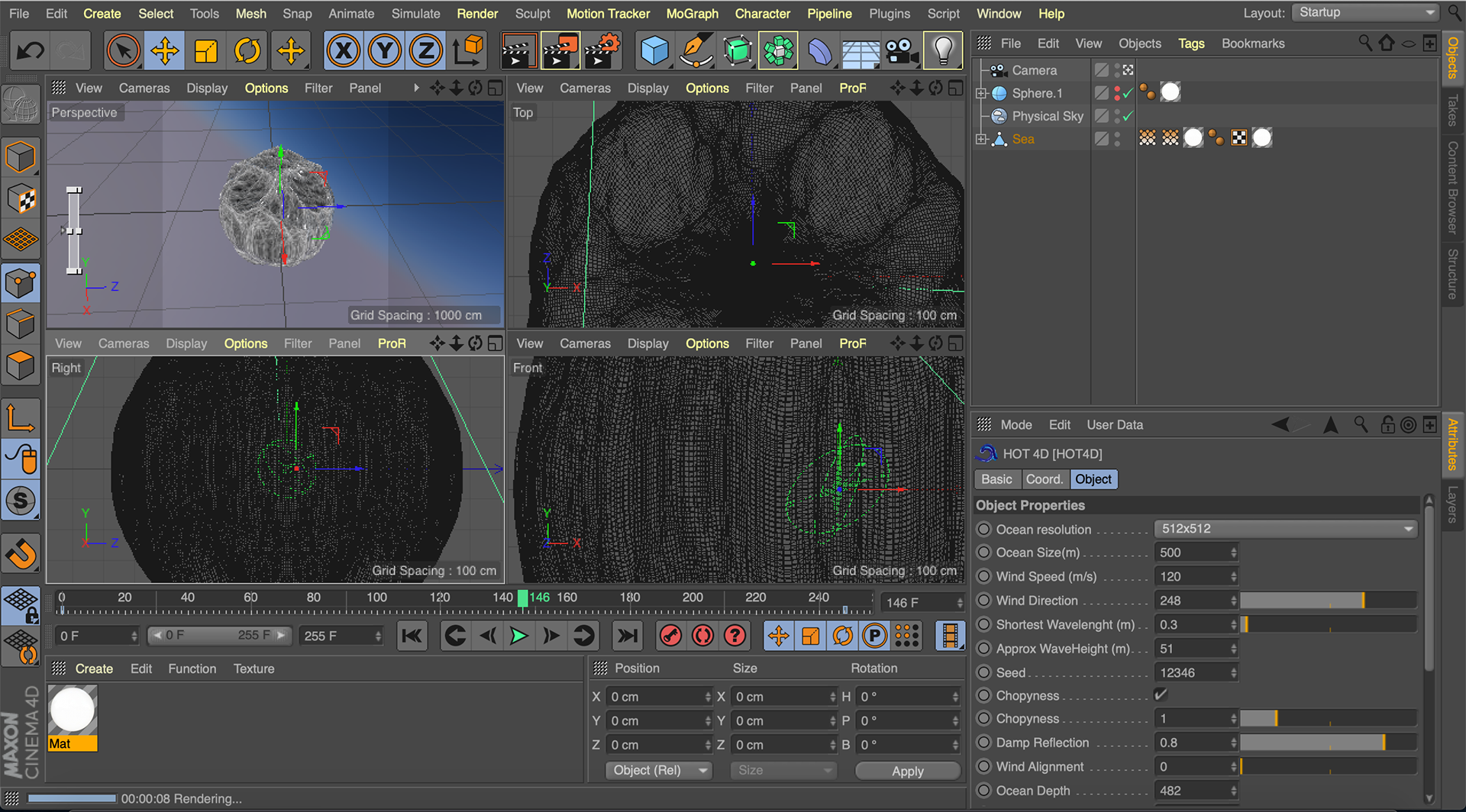The height and width of the screenshot is (812, 1466).
Task: Select the Rotate tool
Action: coord(247,51)
